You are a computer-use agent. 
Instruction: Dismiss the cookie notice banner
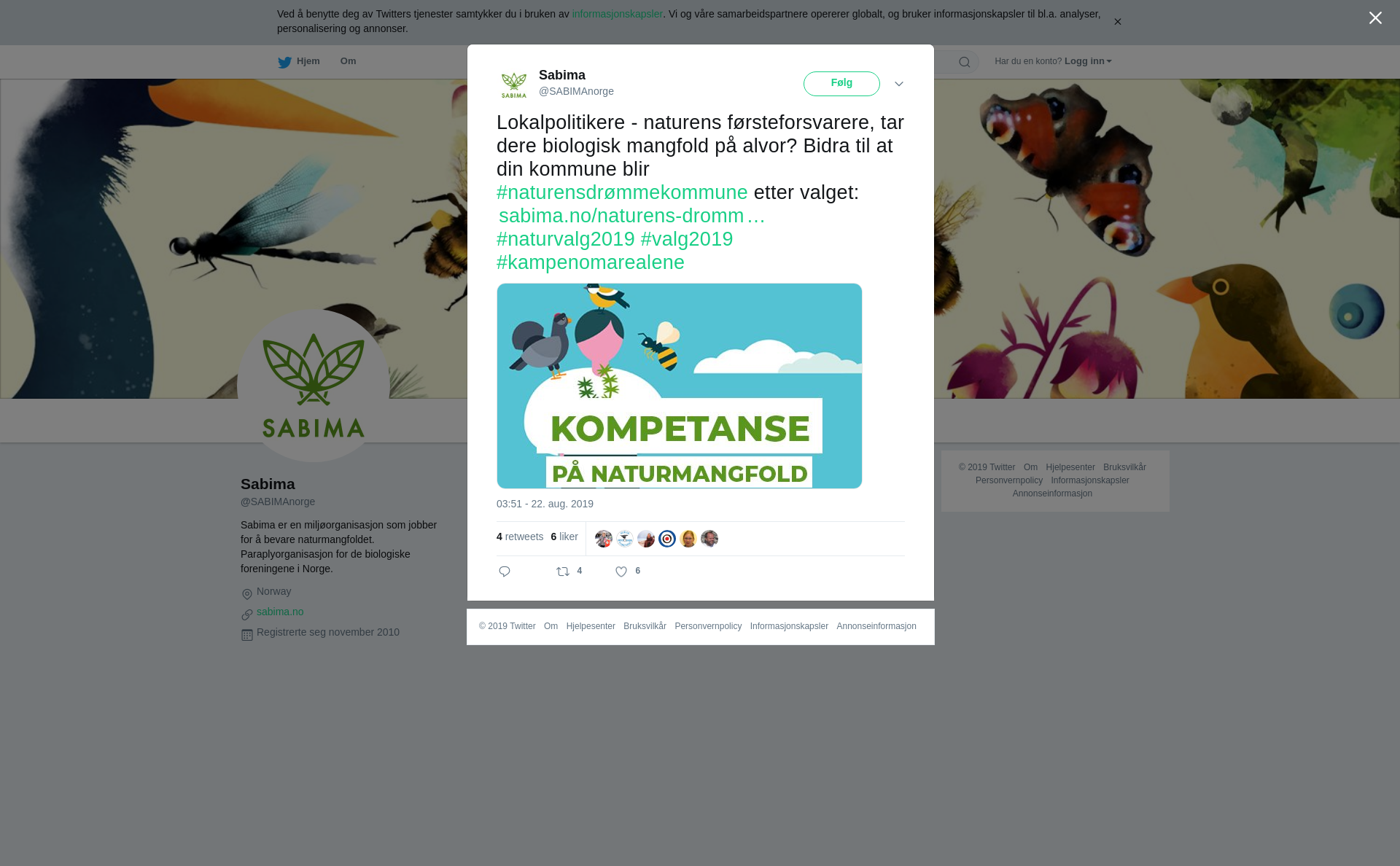pyautogui.click(x=1117, y=22)
